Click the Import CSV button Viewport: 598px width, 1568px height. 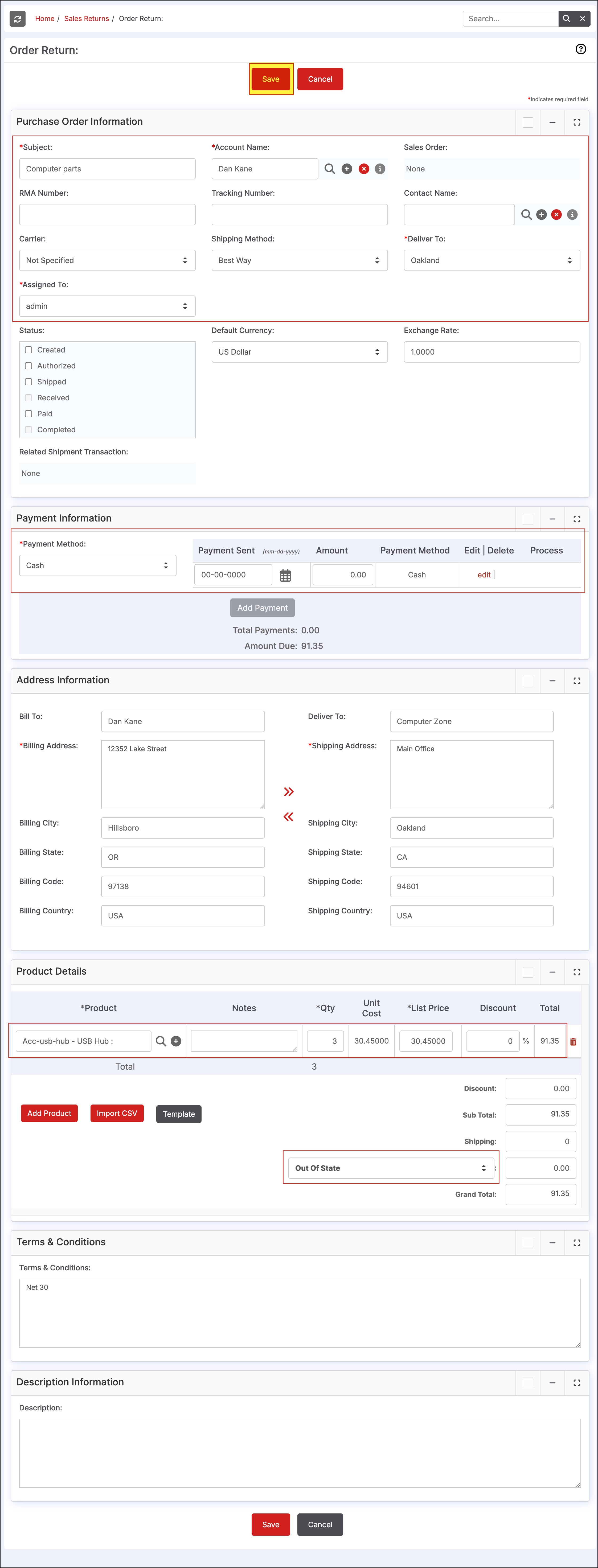coord(117,1113)
